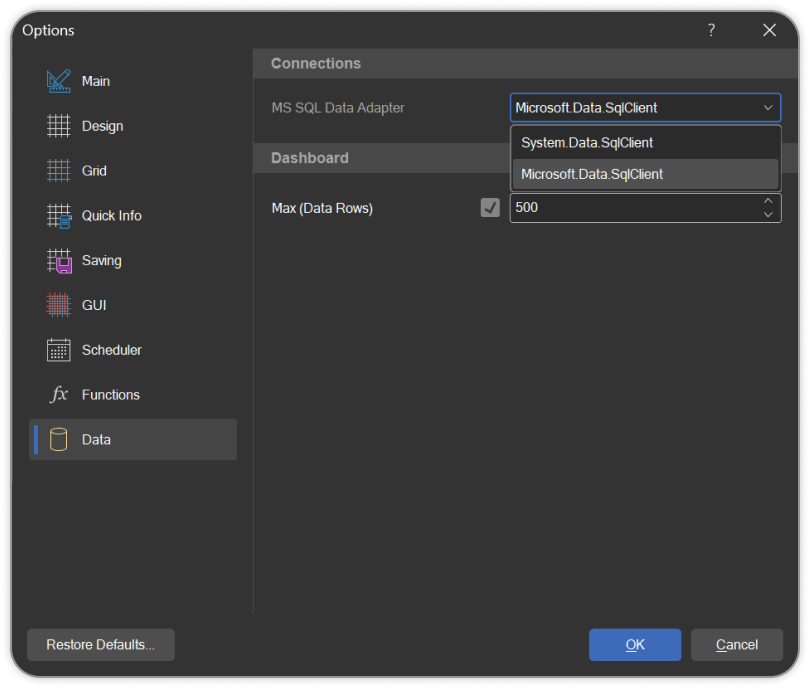Viewport: 810px width, 688px height.
Task: Confirm with the OK button
Action: (635, 645)
